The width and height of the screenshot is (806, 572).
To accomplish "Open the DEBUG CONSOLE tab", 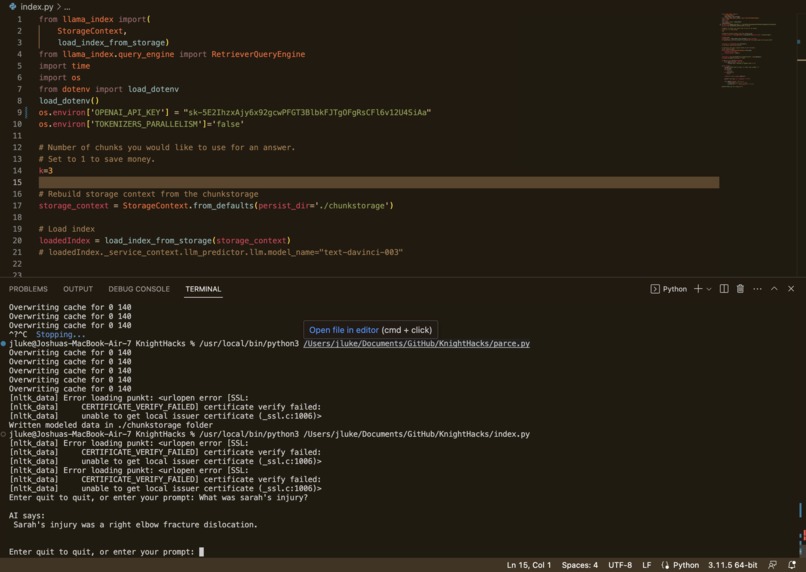I will [x=139, y=289].
